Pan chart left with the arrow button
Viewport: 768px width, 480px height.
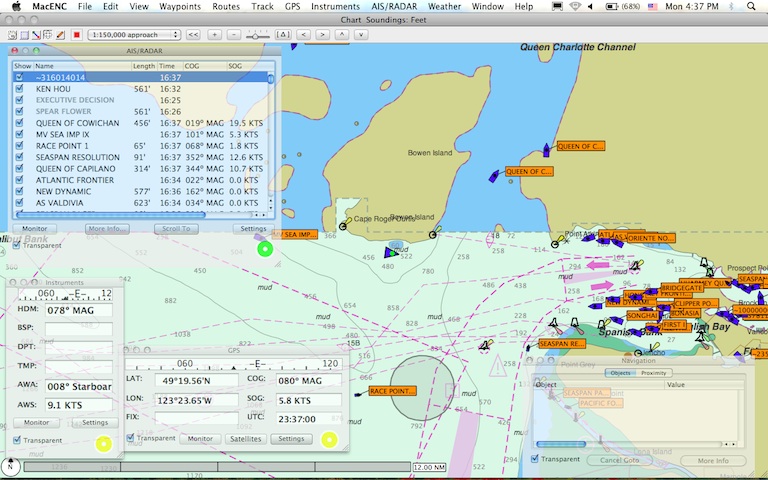[304, 34]
